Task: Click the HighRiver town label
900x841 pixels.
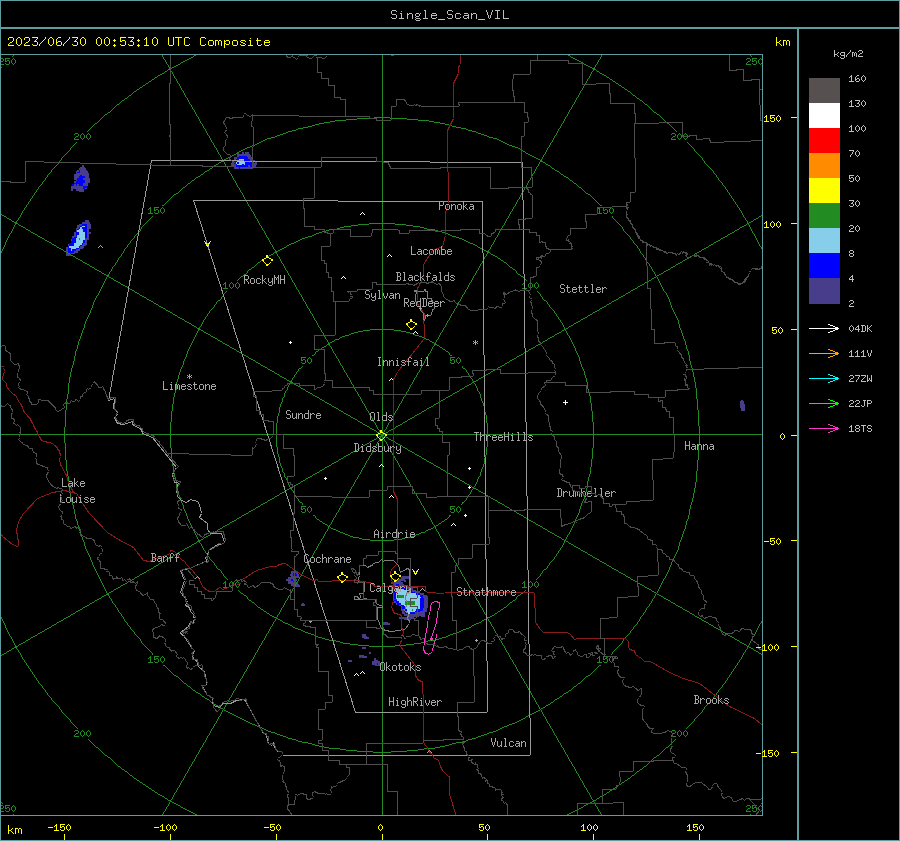Action: [x=415, y=702]
